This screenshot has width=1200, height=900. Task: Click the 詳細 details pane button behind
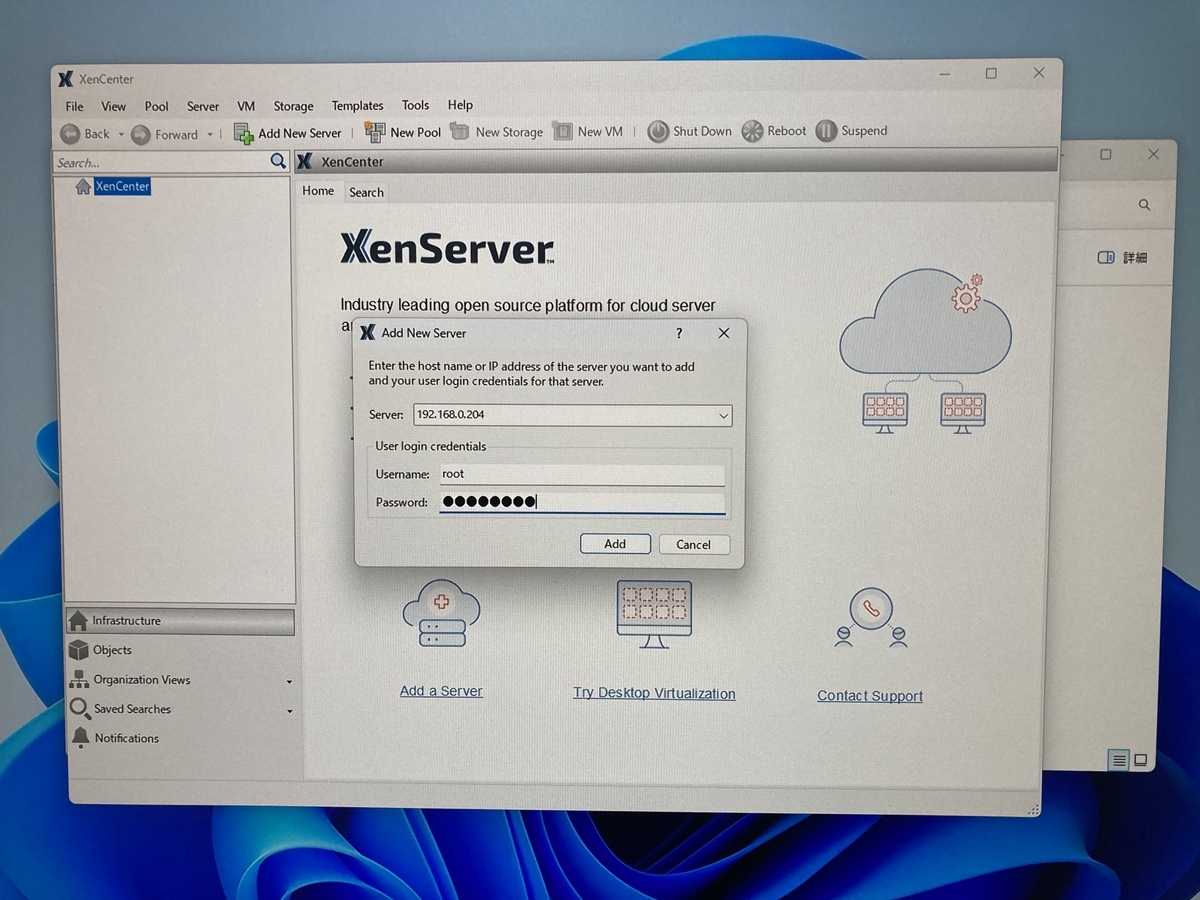1122,257
